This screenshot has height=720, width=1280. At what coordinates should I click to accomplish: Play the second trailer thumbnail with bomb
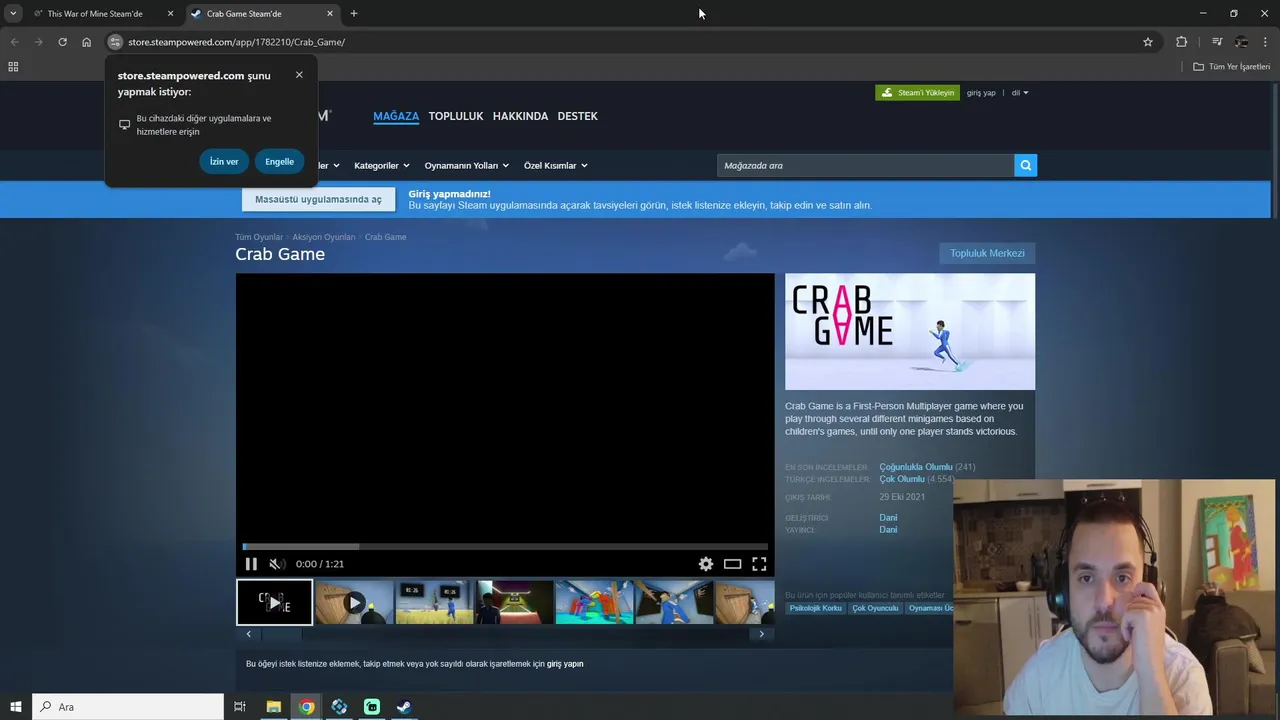coord(354,603)
